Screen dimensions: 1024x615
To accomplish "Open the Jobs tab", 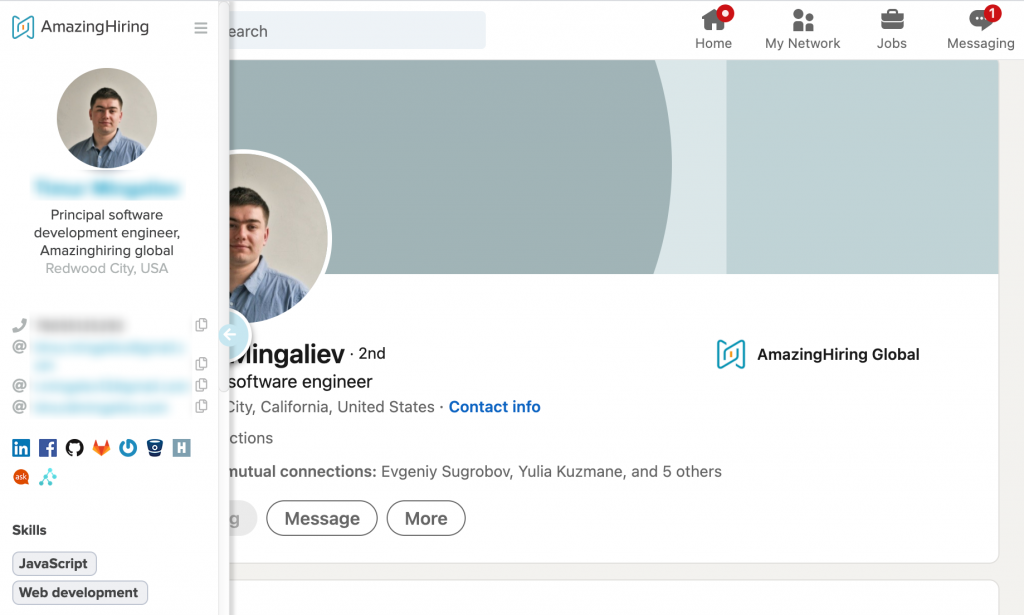I will point(891,29).
